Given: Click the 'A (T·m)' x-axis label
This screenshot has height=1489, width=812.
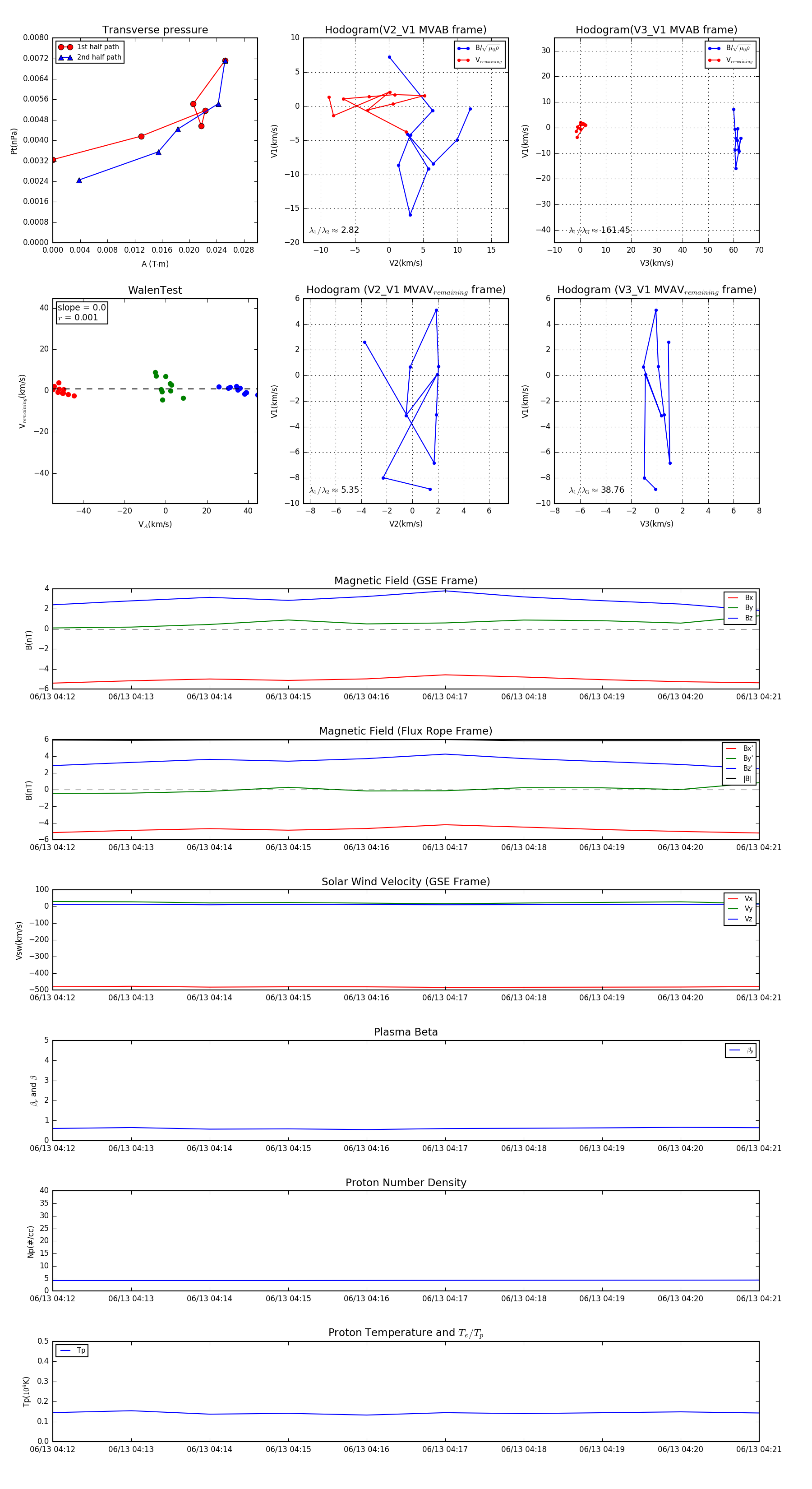Looking at the screenshot, I should (x=155, y=264).
